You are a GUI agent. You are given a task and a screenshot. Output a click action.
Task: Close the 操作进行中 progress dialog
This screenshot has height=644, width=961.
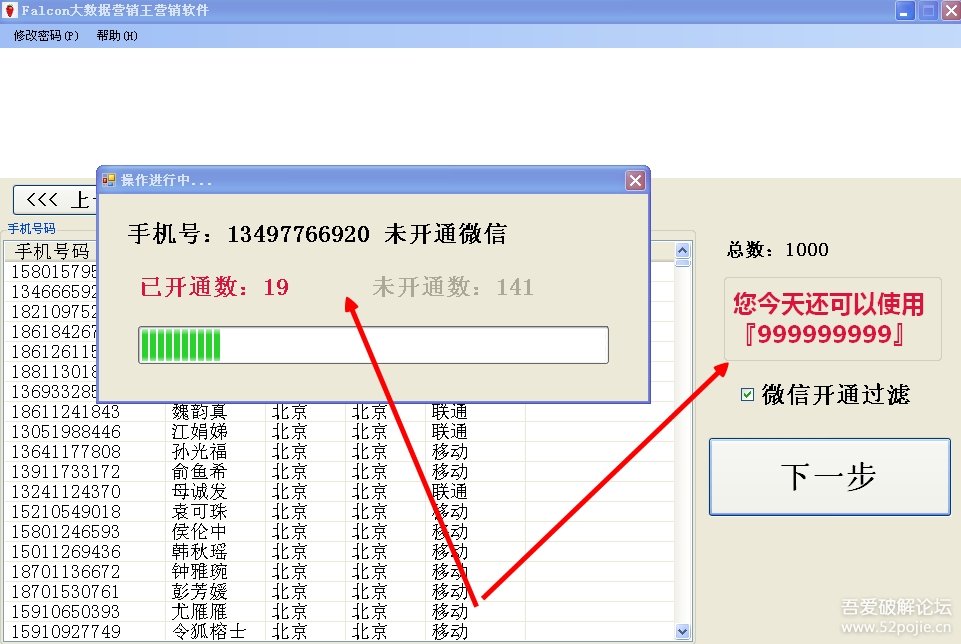[635, 180]
